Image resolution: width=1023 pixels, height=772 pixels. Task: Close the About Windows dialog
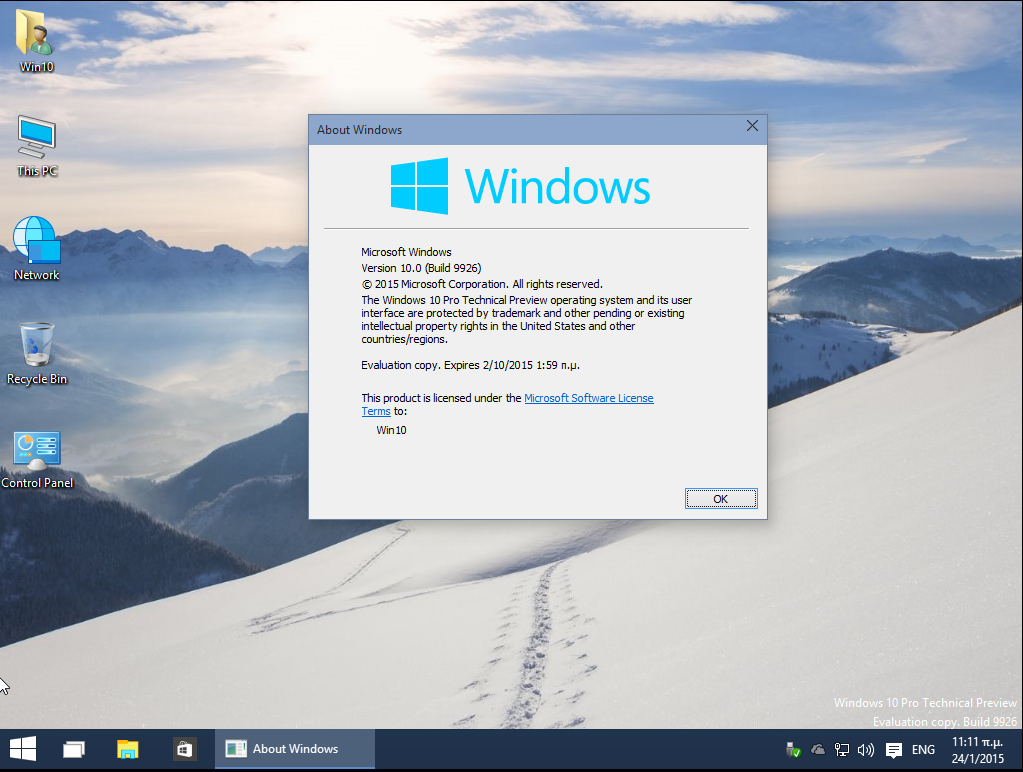pos(752,125)
